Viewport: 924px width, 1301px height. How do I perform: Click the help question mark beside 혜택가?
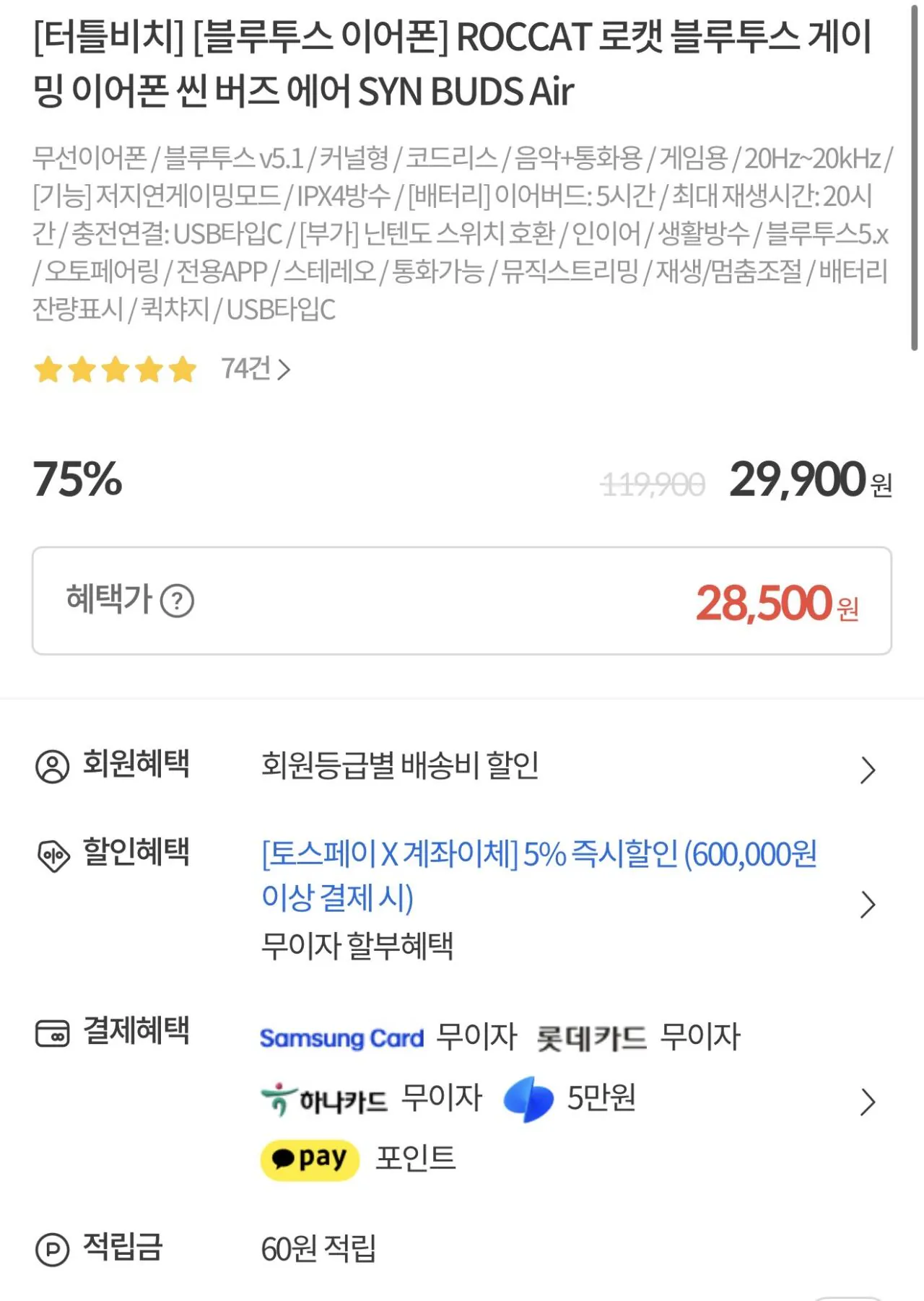coord(177,601)
